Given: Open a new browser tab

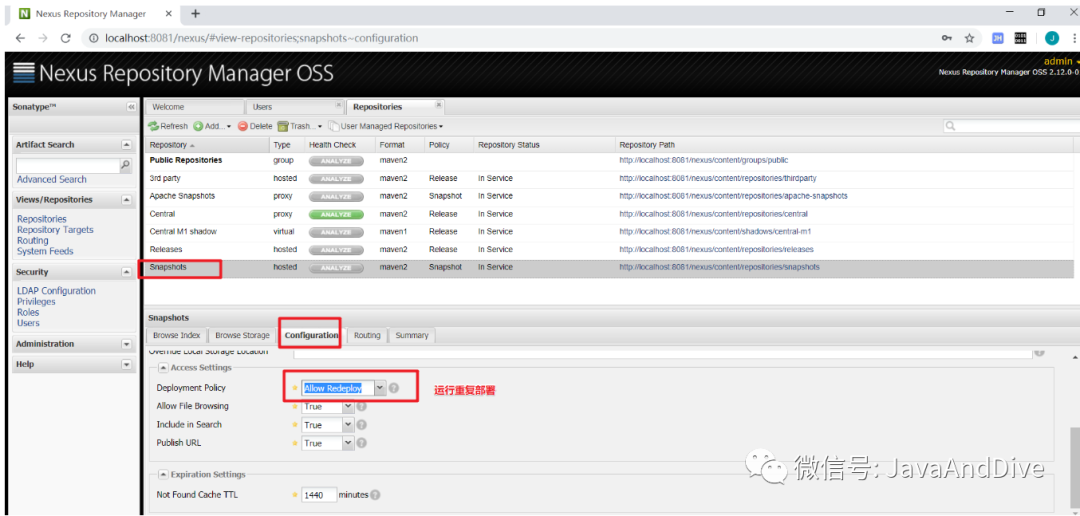Looking at the screenshot, I should [x=196, y=13].
